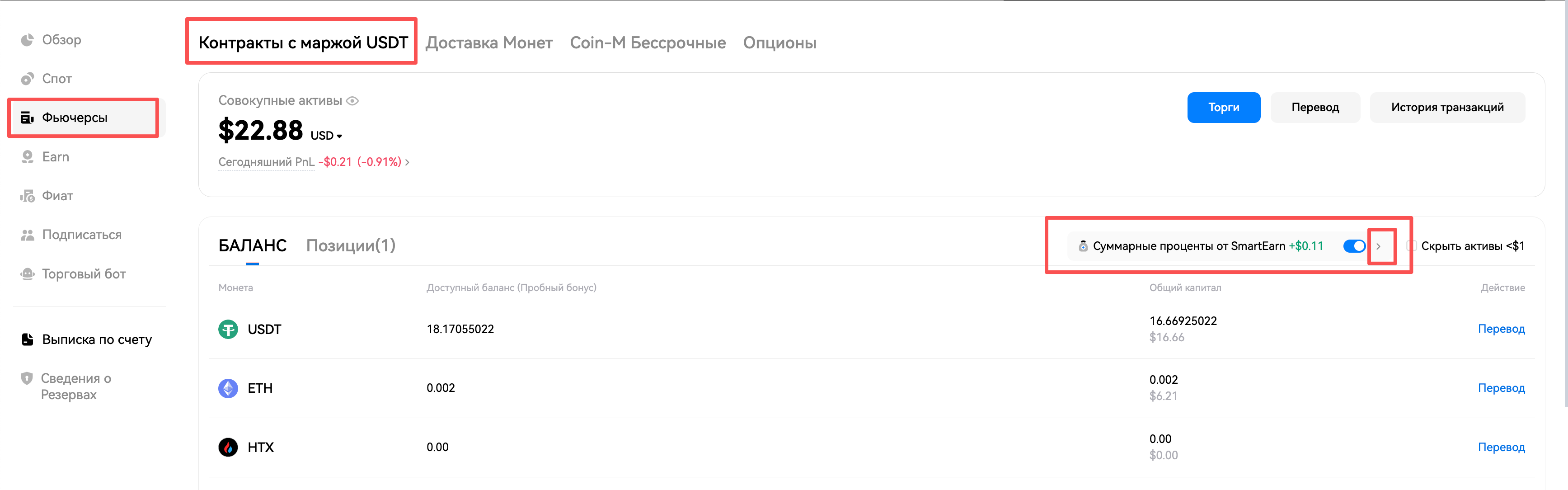
Task: Click the ETH coin icon
Action: coord(228,388)
